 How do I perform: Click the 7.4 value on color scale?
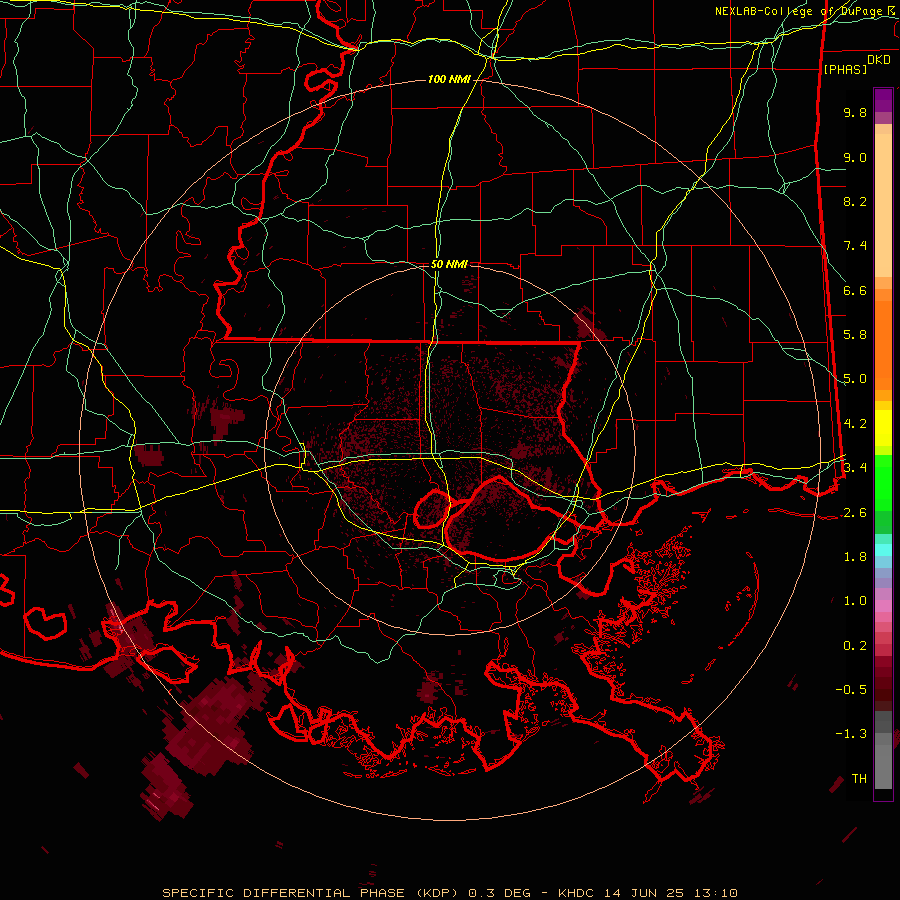855,246
